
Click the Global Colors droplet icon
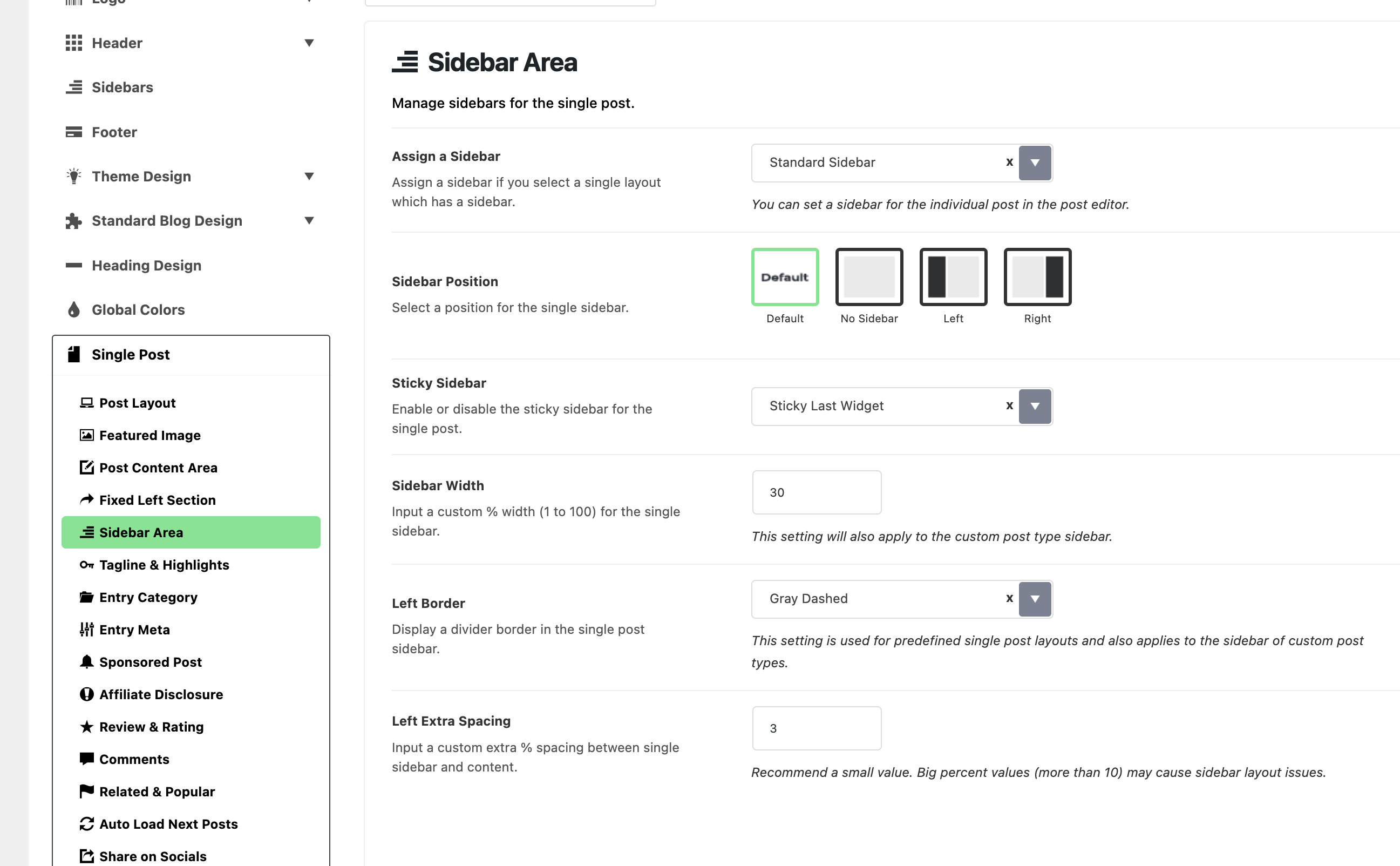(x=73, y=310)
